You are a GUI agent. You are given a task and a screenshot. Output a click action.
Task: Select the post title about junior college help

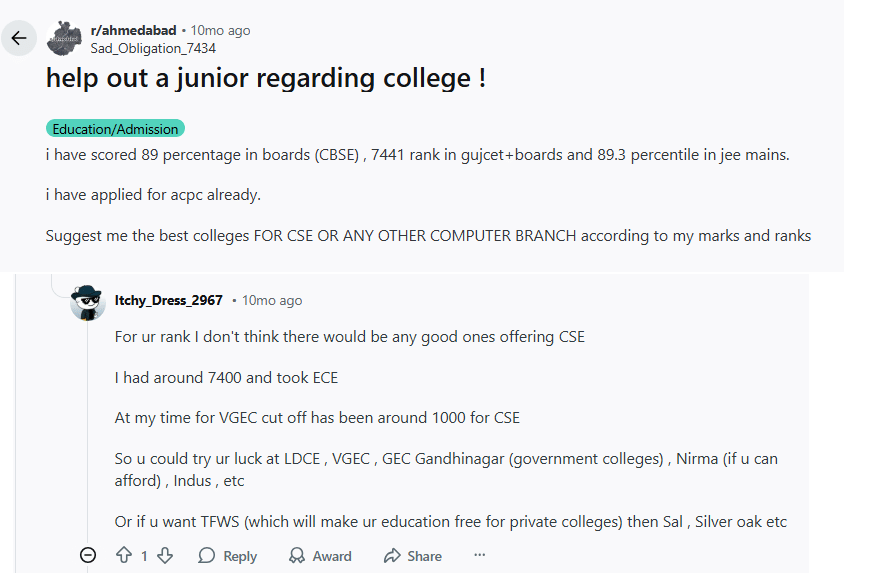(x=264, y=77)
